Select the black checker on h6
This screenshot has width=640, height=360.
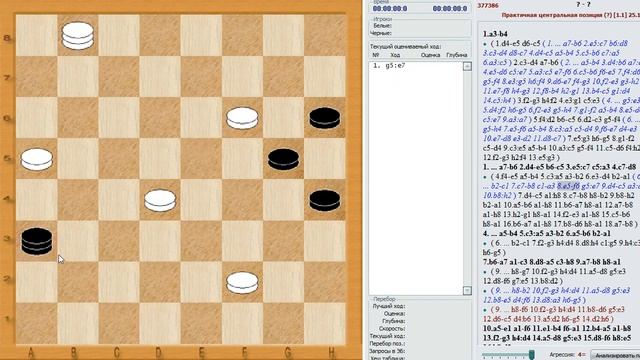(324, 118)
